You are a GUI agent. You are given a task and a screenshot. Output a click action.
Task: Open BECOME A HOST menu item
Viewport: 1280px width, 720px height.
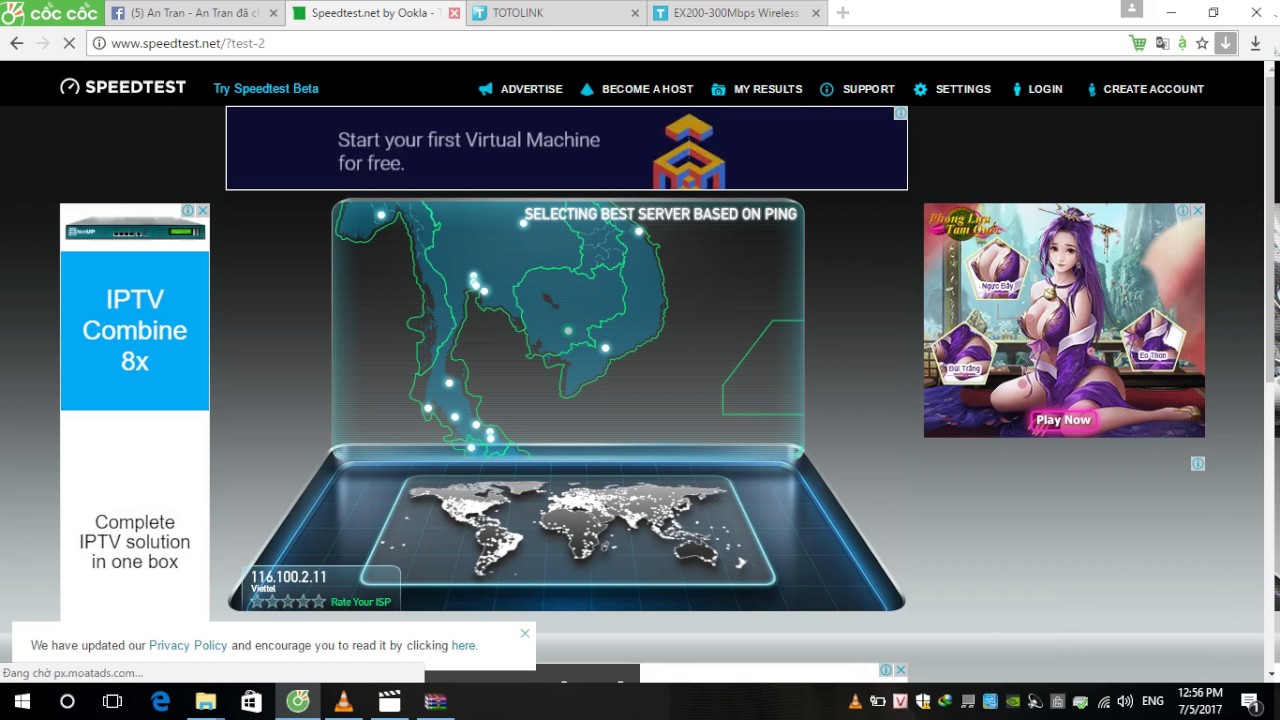click(636, 89)
